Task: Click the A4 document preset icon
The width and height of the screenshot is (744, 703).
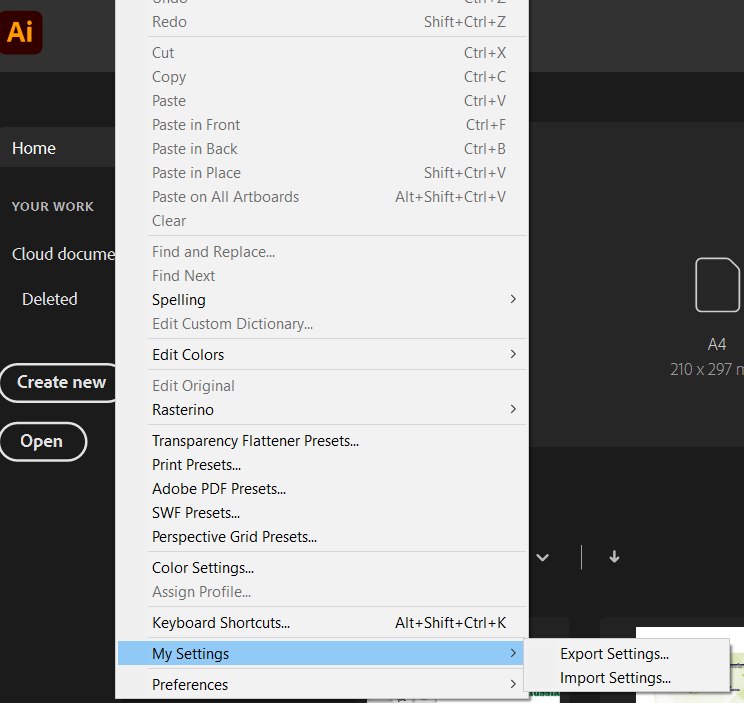Action: coord(717,285)
